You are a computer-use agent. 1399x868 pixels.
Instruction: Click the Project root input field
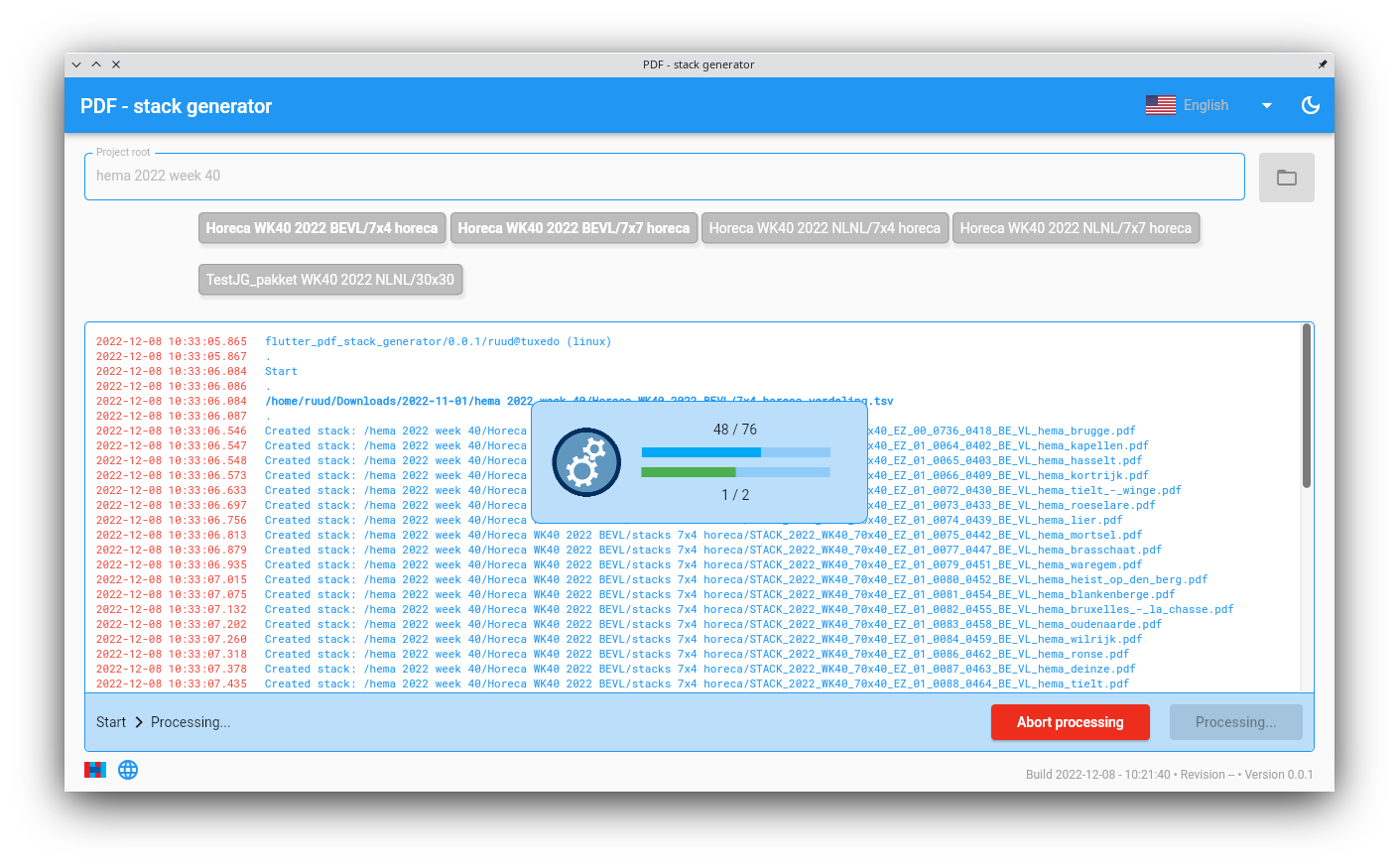[x=665, y=177]
